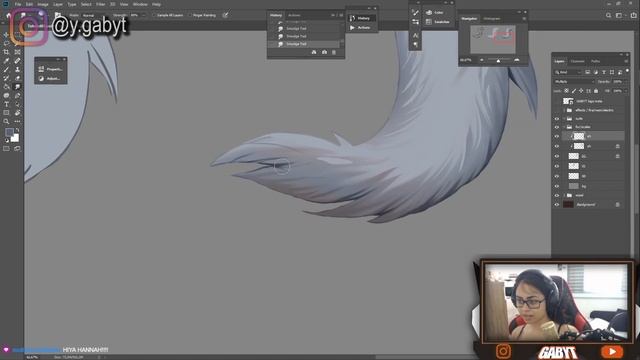
Task: Lock transparent pixels in Layers panel
Action: click(566, 91)
